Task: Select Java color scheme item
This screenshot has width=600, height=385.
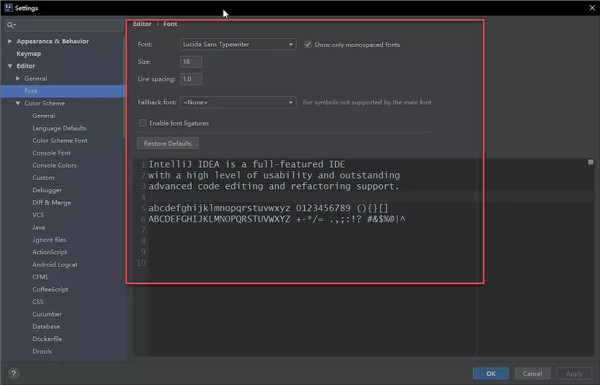Action: pyautogui.click(x=39, y=227)
